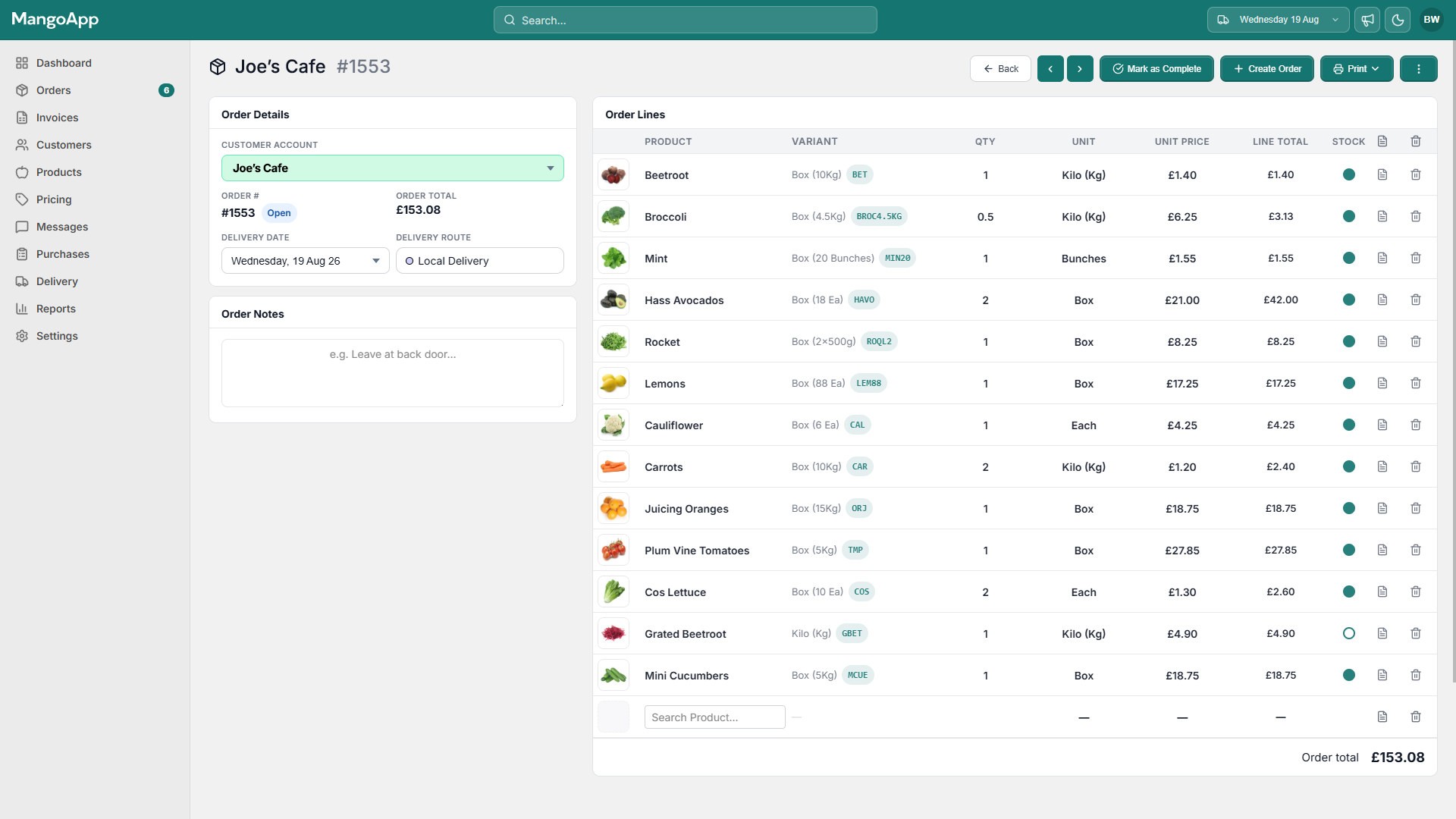The image size is (1456, 819).
Task: Delete the Carrots order line
Action: tap(1415, 466)
